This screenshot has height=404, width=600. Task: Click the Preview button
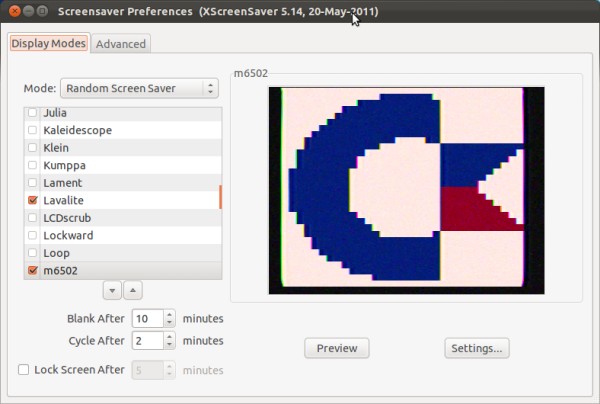[x=337, y=348]
